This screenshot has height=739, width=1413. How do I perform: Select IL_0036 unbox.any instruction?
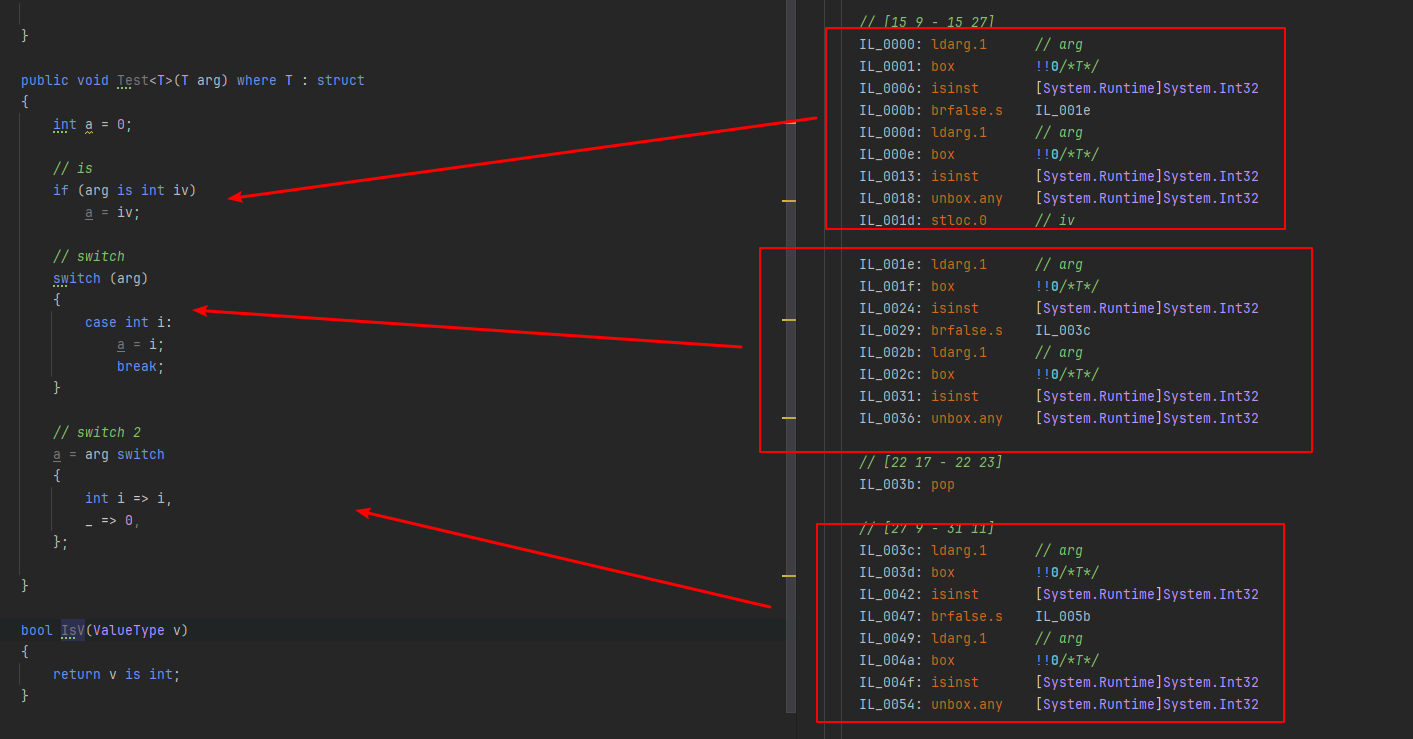click(1058, 418)
